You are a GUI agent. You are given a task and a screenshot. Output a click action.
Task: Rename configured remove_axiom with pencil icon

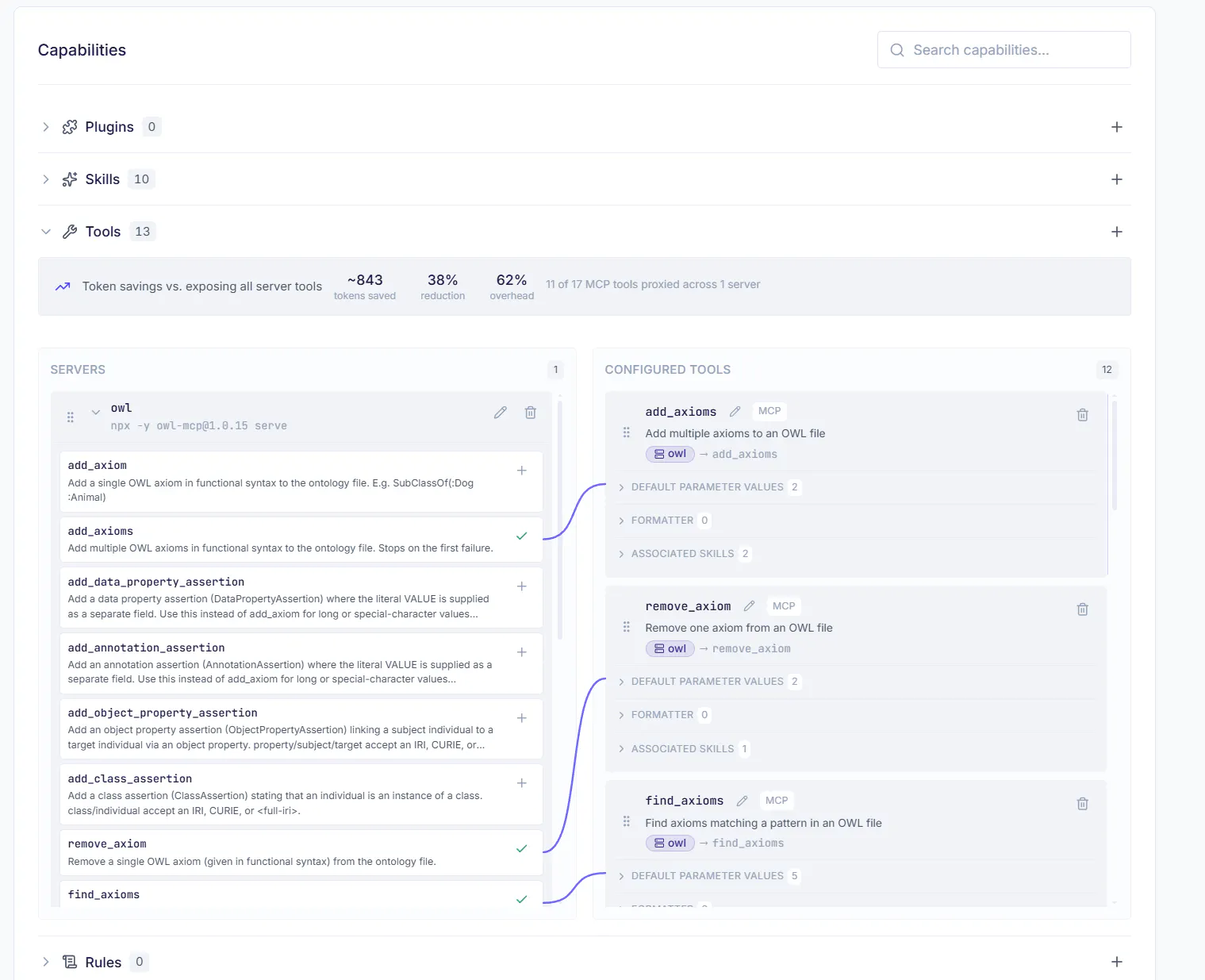[750, 605]
